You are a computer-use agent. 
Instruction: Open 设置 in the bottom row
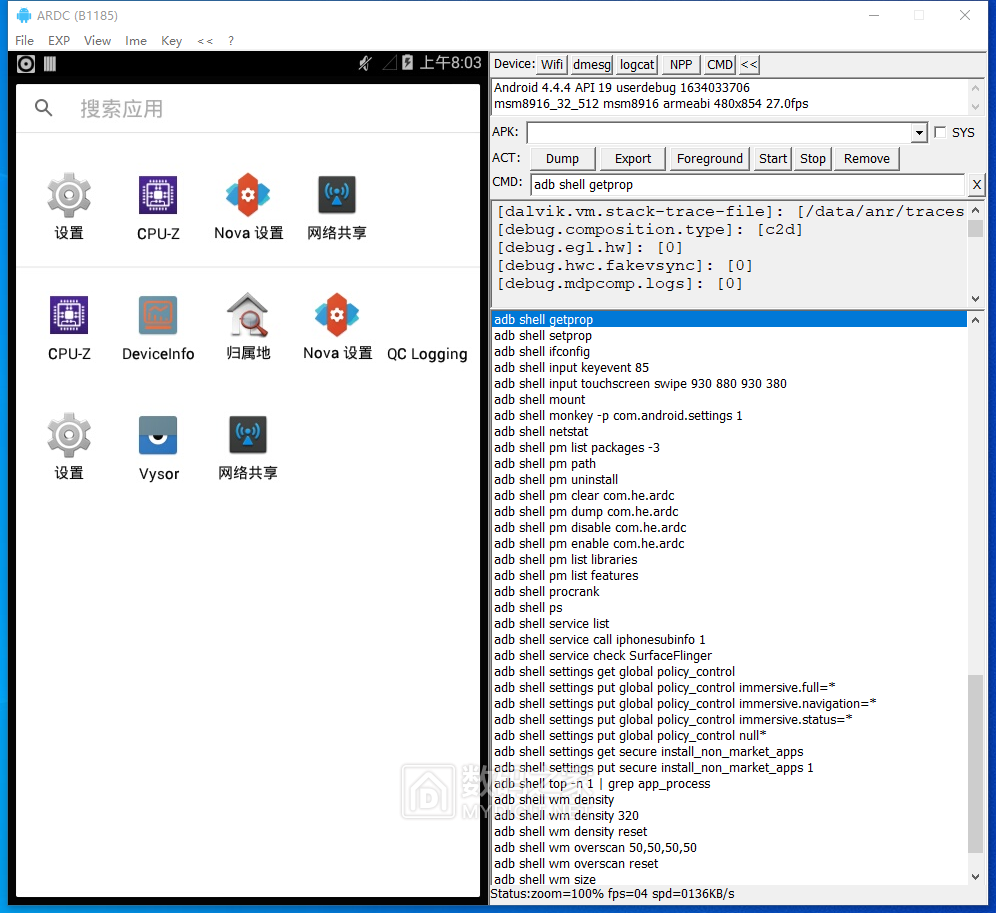pos(69,446)
